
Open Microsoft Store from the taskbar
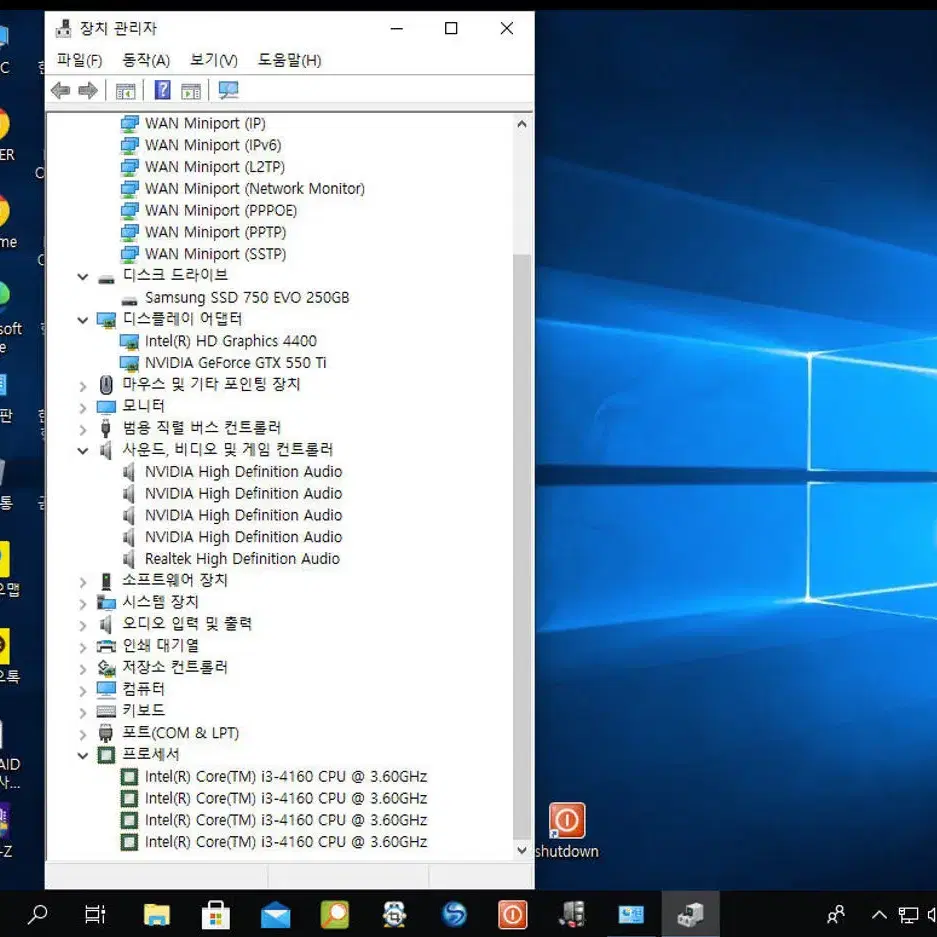[216, 914]
